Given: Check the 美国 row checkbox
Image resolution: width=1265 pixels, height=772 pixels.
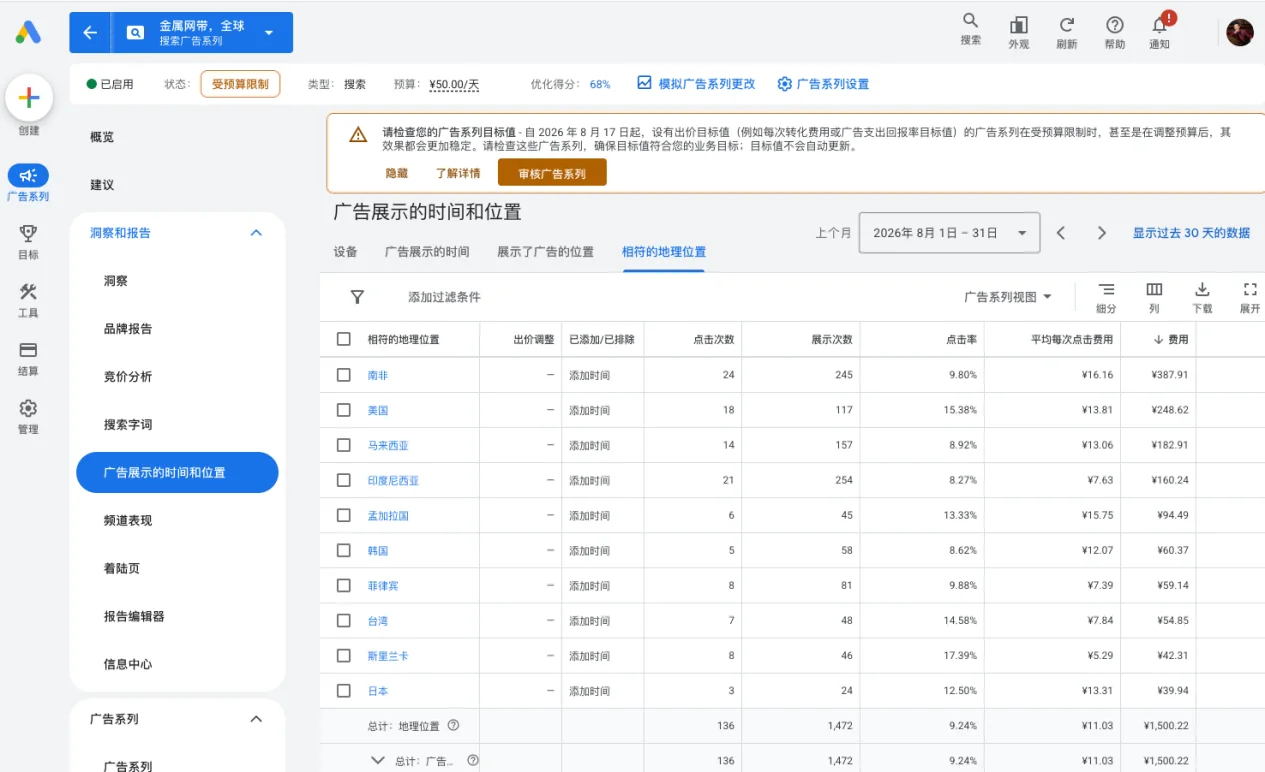Looking at the screenshot, I should [x=344, y=410].
